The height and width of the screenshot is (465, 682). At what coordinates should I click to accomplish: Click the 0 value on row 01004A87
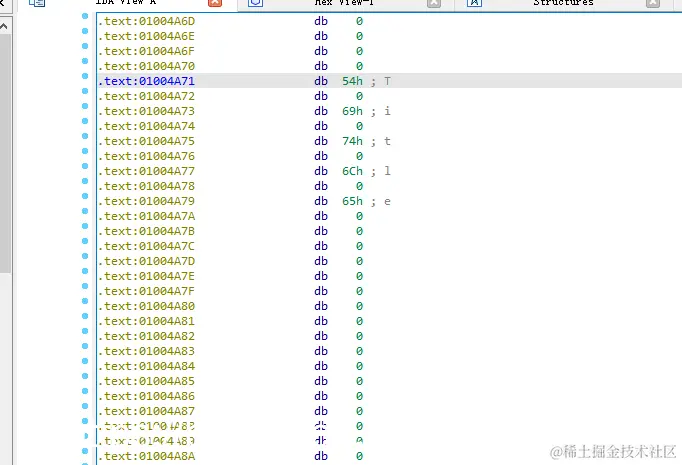click(359, 411)
